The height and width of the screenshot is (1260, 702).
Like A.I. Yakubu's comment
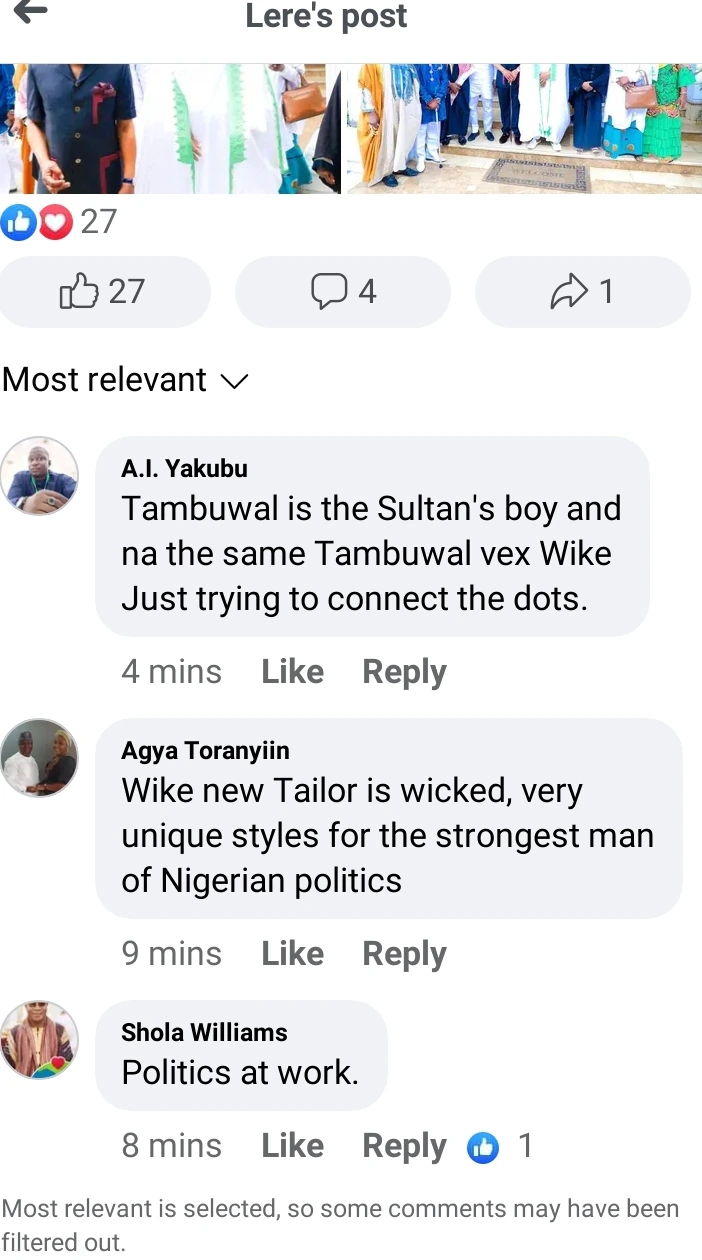point(292,672)
